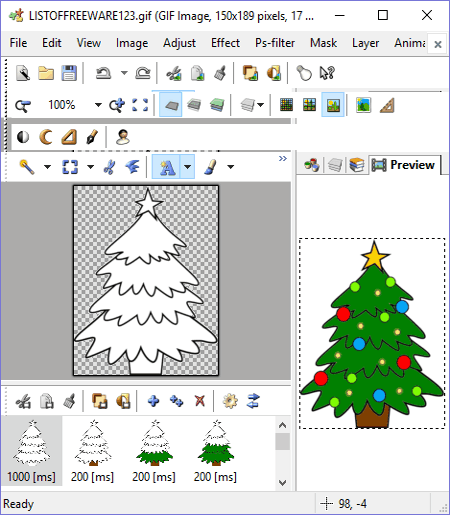
Task: Paste using the top toolbar brush icon
Action: pos(220,73)
